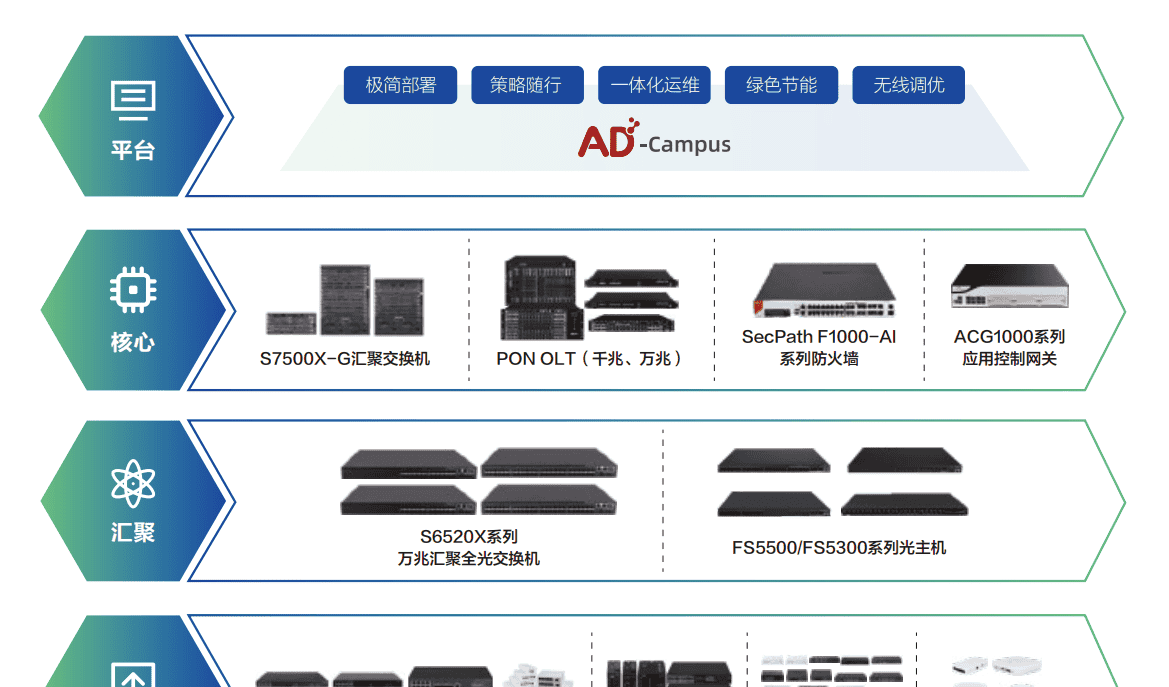Click the 汇聚 aggregation atom icon
This screenshot has height=687, width=1169.
[133, 484]
